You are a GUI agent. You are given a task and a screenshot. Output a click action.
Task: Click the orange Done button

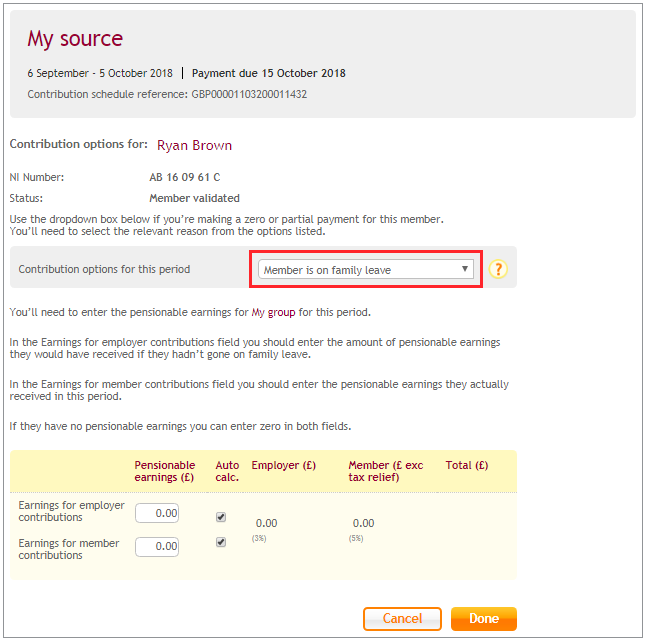484,619
